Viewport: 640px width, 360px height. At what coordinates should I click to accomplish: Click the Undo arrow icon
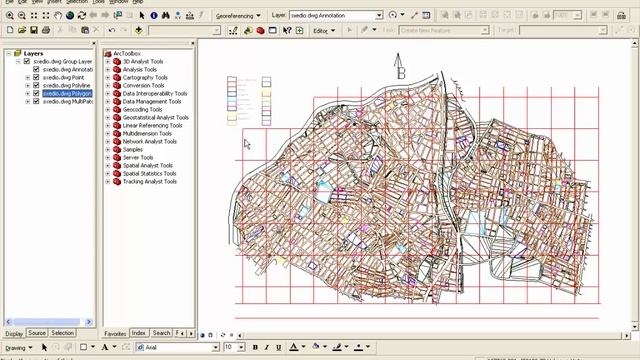[x=111, y=30]
